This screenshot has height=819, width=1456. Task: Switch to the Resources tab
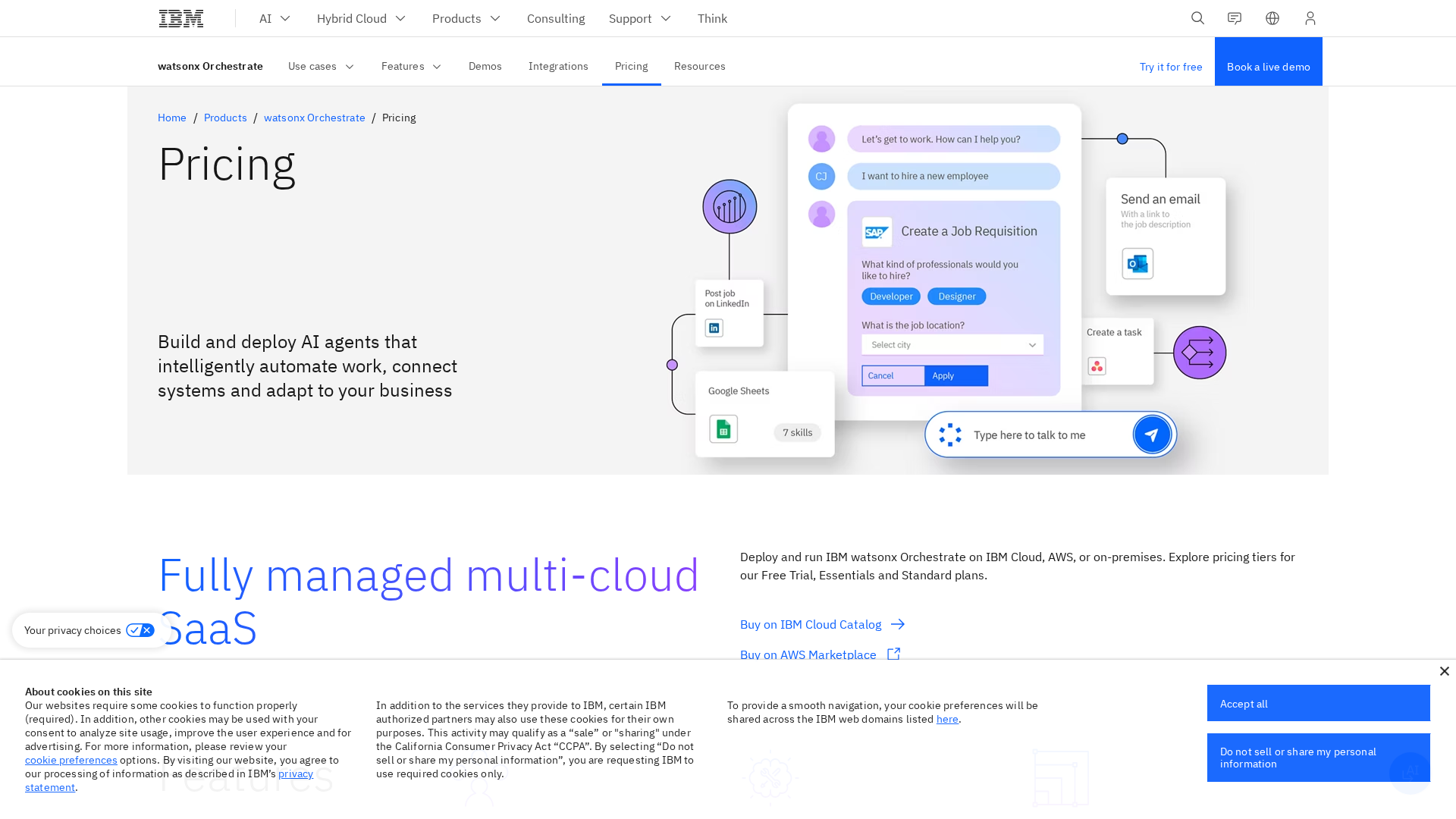tap(699, 67)
